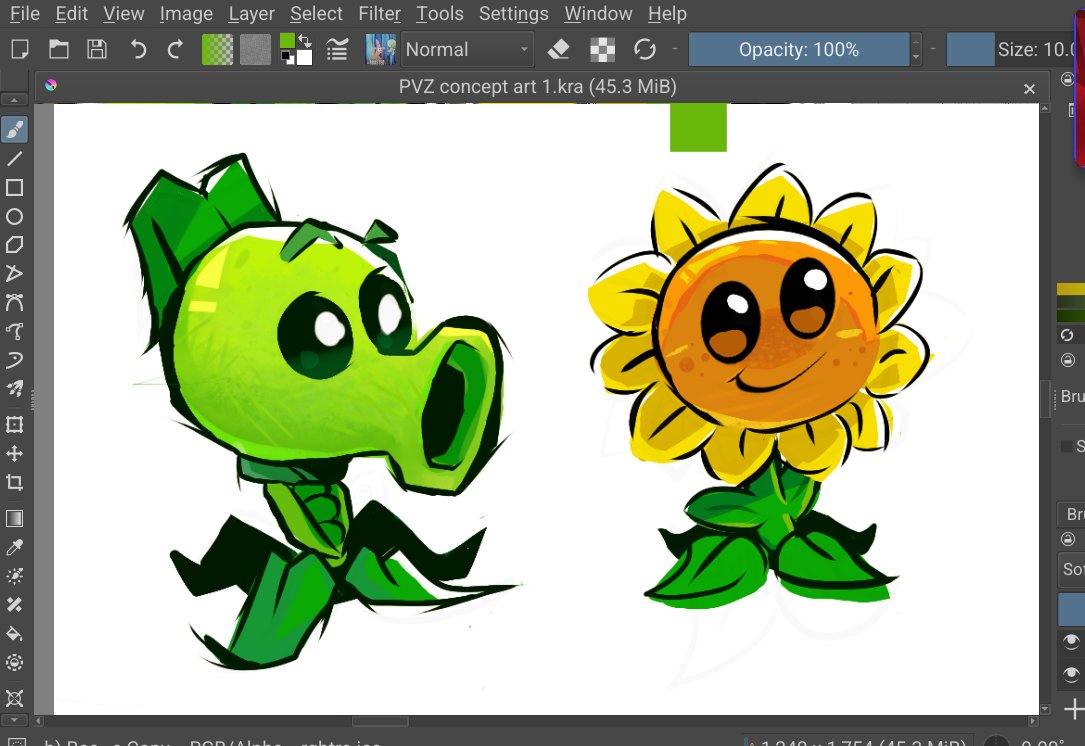Select the Bezier Curve tool
The image size is (1085, 746).
[x=15, y=302]
